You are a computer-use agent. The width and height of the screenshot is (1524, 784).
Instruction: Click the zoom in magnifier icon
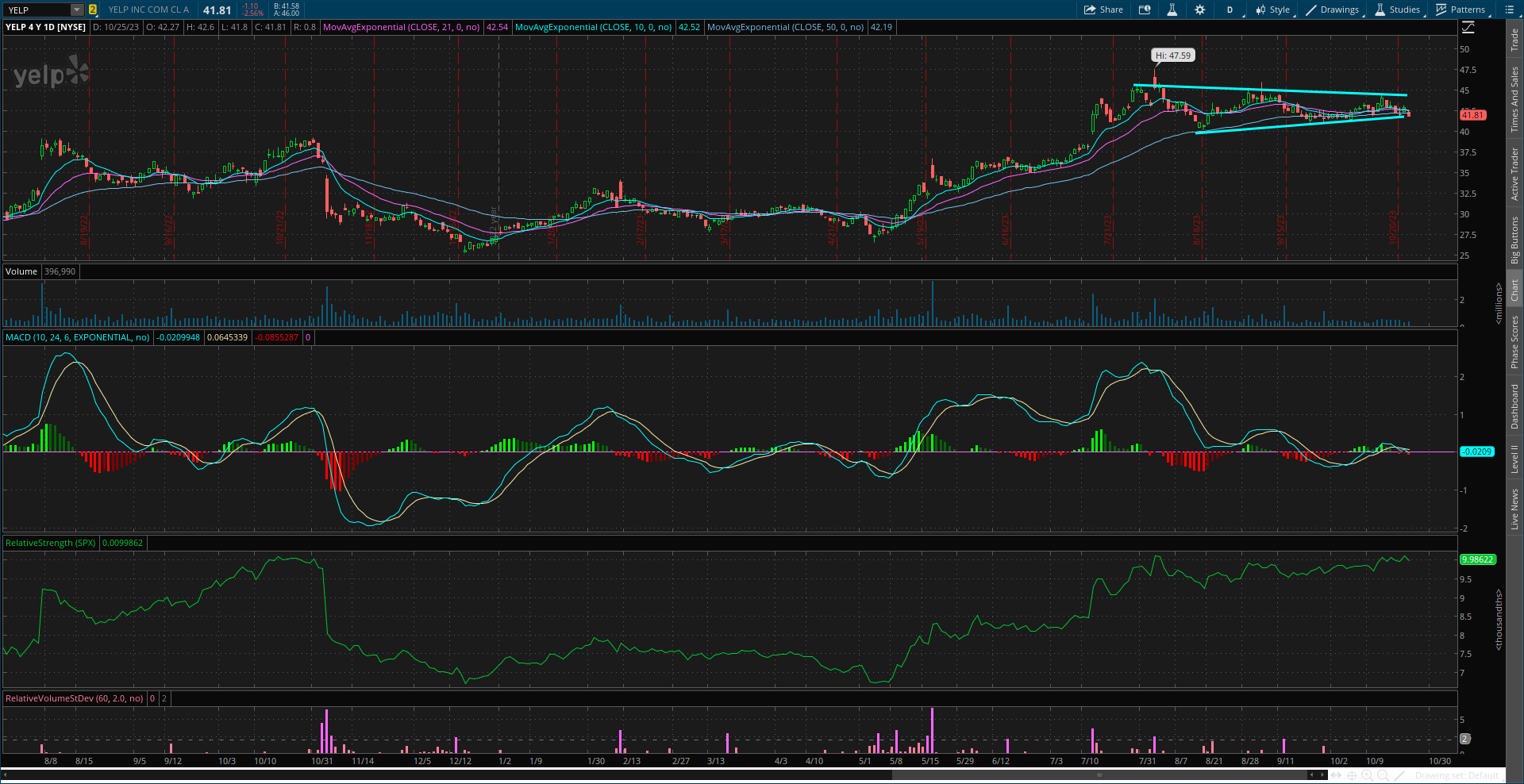coord(1367,775)
